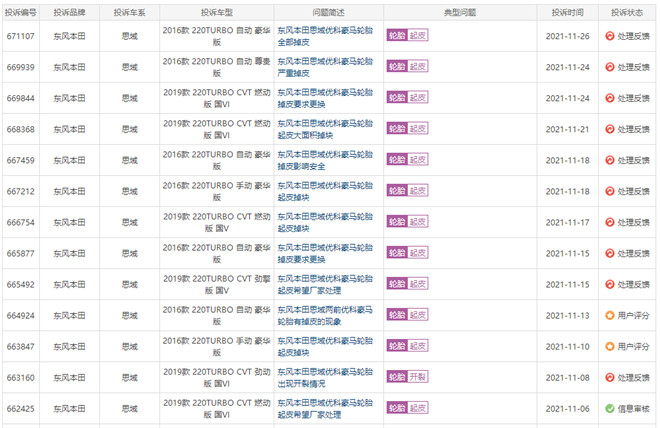The image size is (660, 428).
Task: Click 投诉车型 column header
Action: (x=217, y=13)
